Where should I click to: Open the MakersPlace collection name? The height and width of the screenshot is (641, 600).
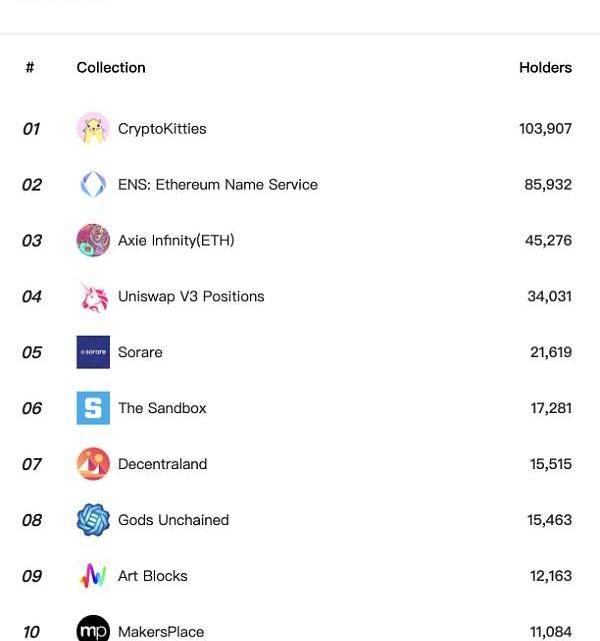(161, 632)
